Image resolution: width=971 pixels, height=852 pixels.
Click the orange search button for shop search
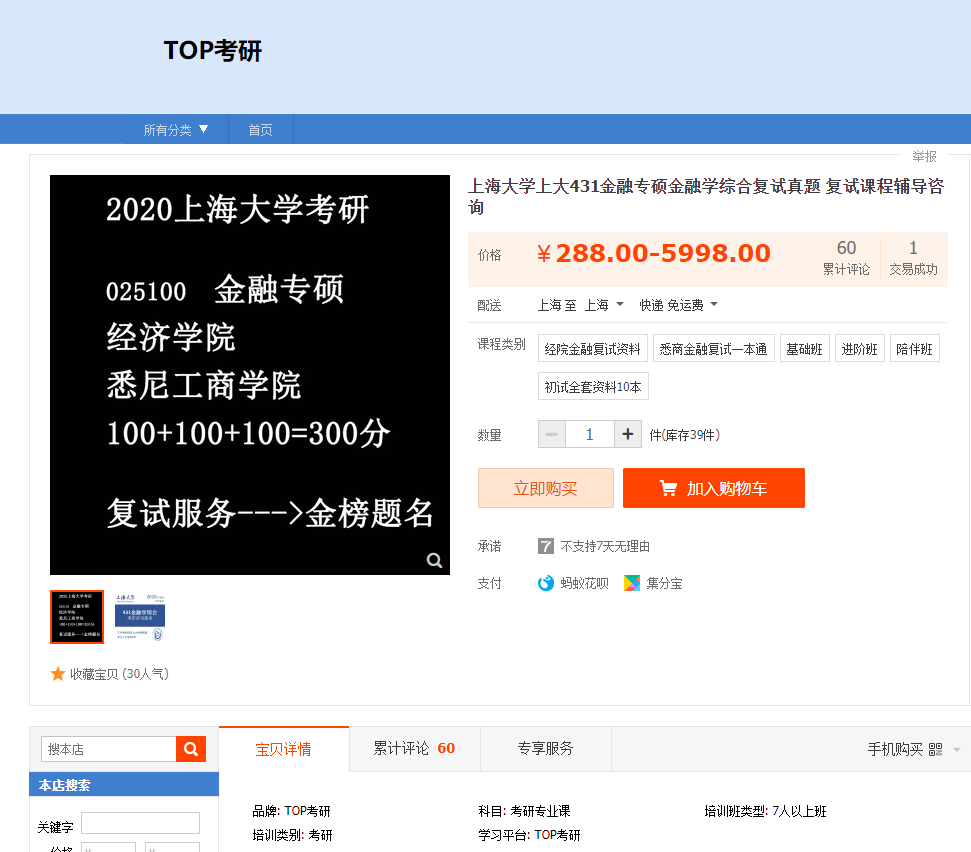click(191, 749)
